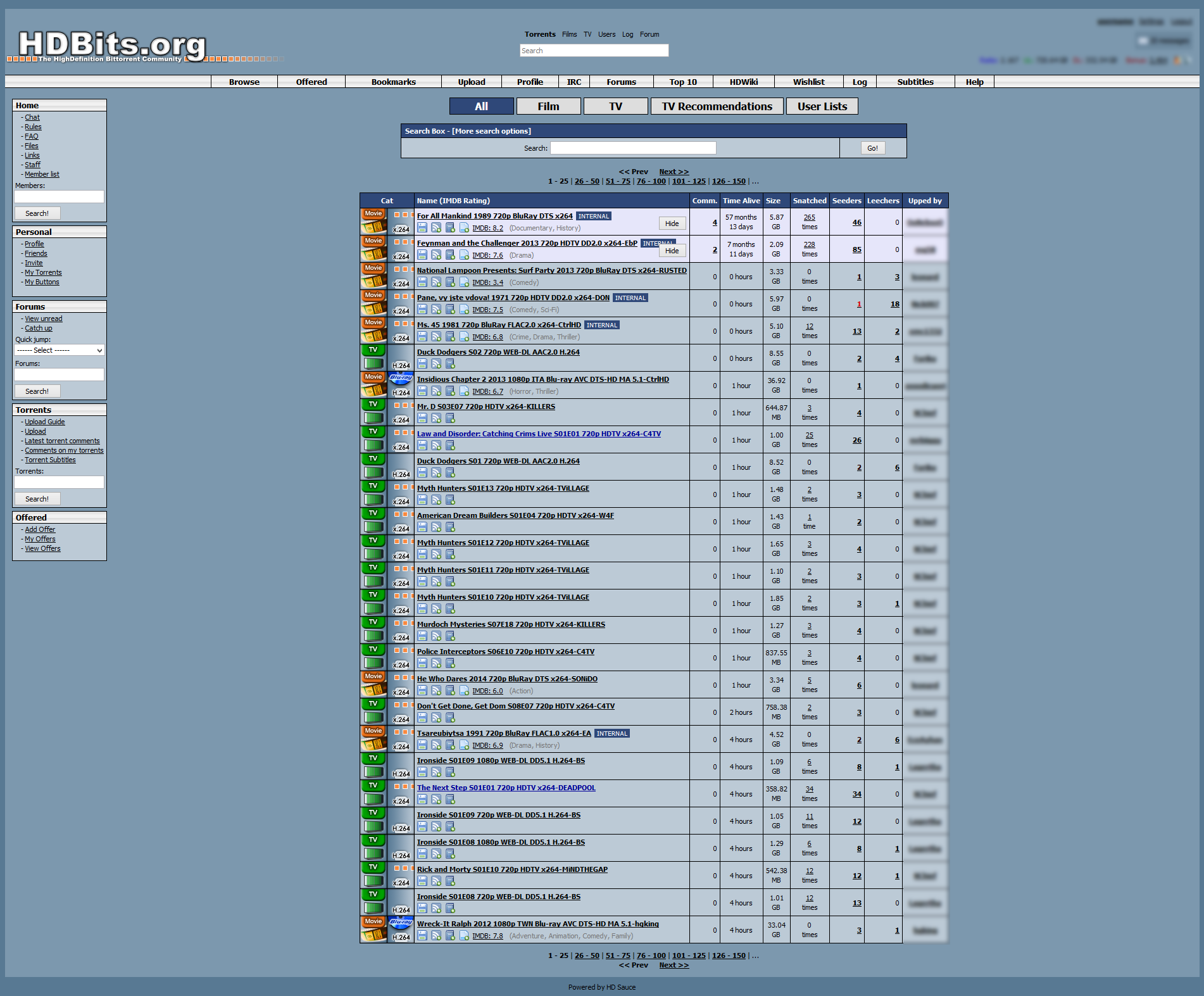
Task: Download Murdoch Mysteries S07E18 via floppy icon
Action: tap(422, 636)
